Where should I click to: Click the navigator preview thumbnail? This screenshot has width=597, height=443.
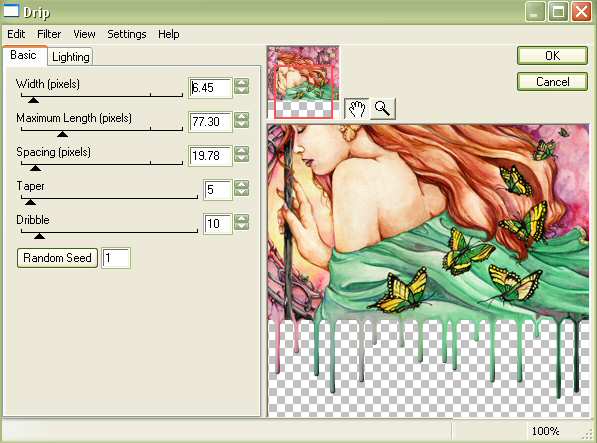click(x=303, y=82)
